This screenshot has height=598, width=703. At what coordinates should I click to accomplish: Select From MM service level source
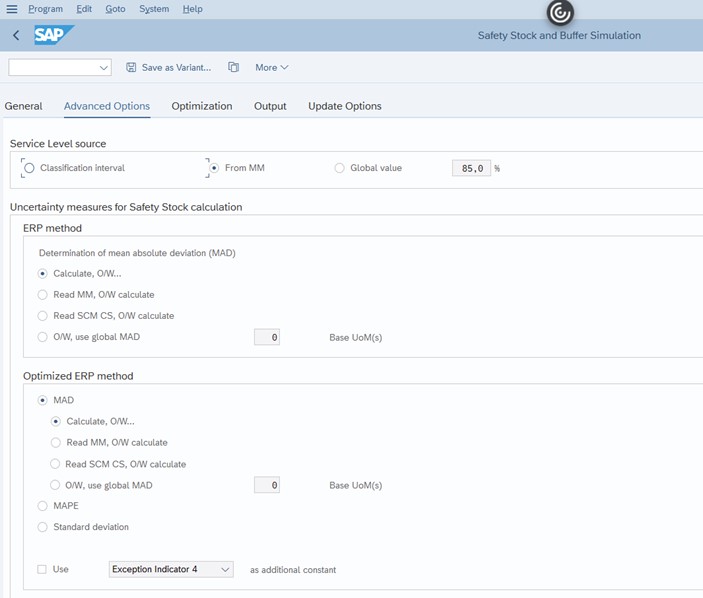coord(214,168)
